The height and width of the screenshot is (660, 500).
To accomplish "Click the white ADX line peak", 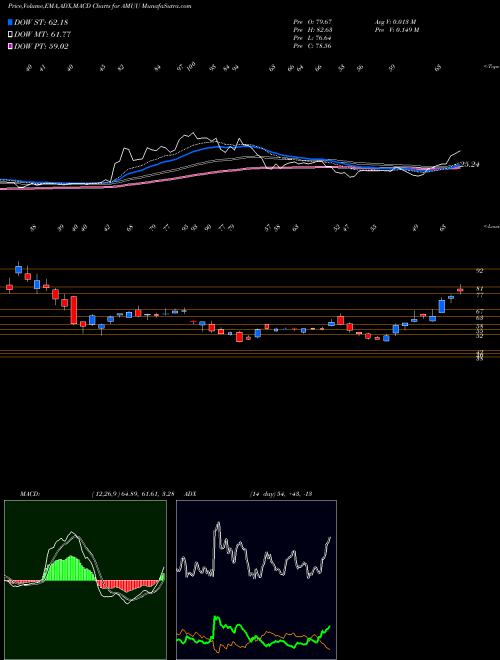I will 218,524.
